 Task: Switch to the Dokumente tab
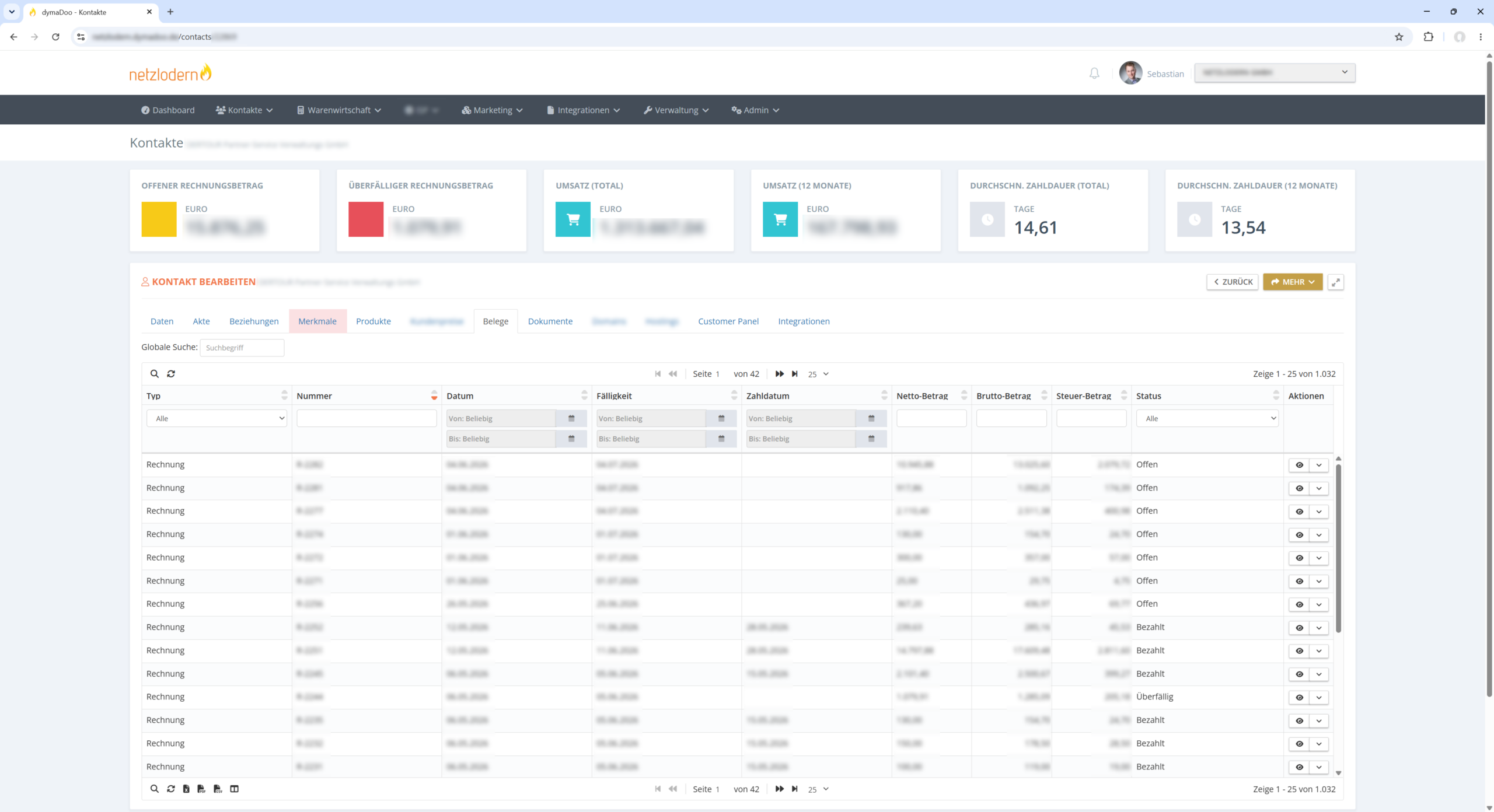point(550,321)
